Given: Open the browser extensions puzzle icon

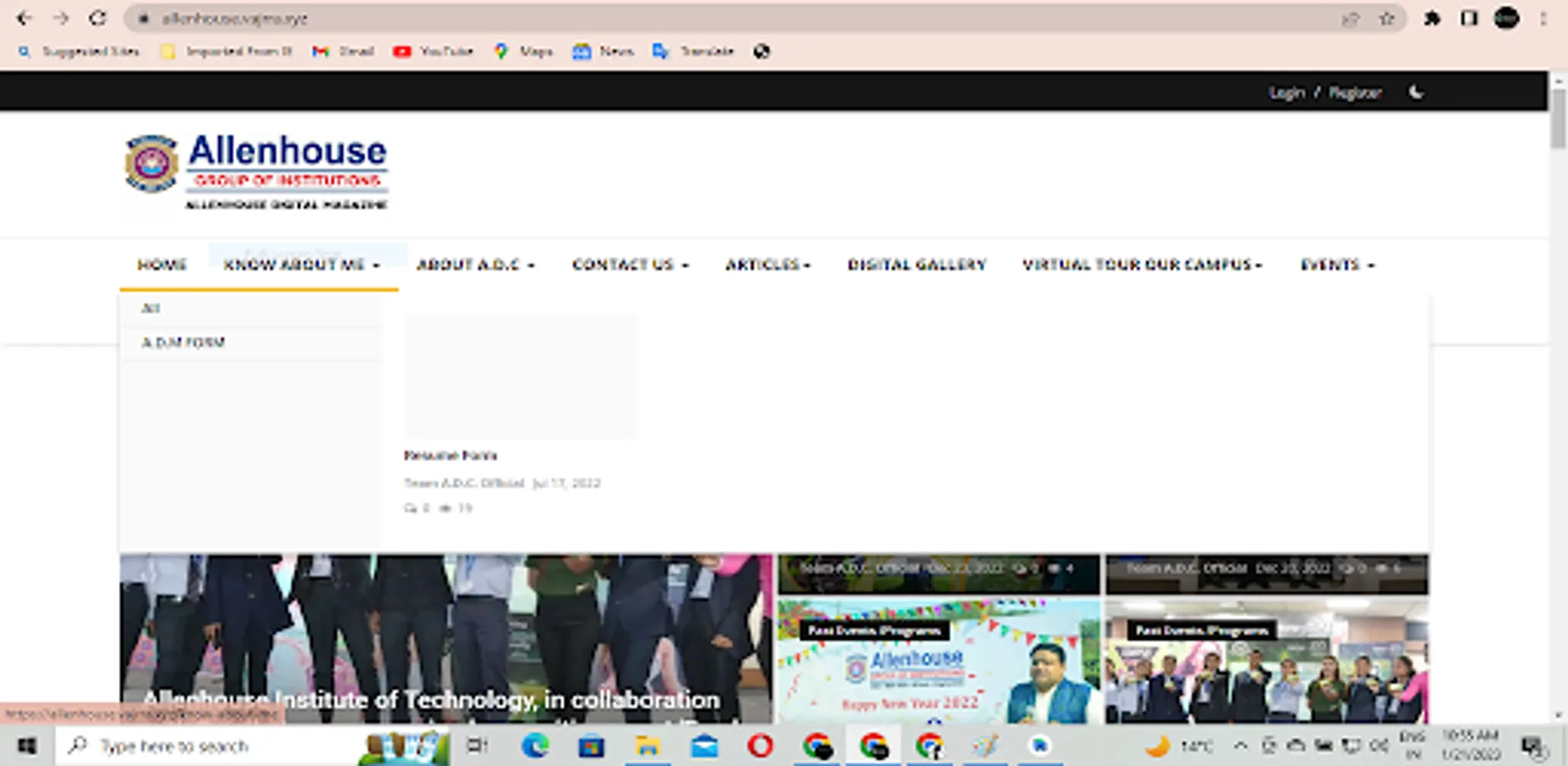Looking at the screenshot, I should (1433, 18).
